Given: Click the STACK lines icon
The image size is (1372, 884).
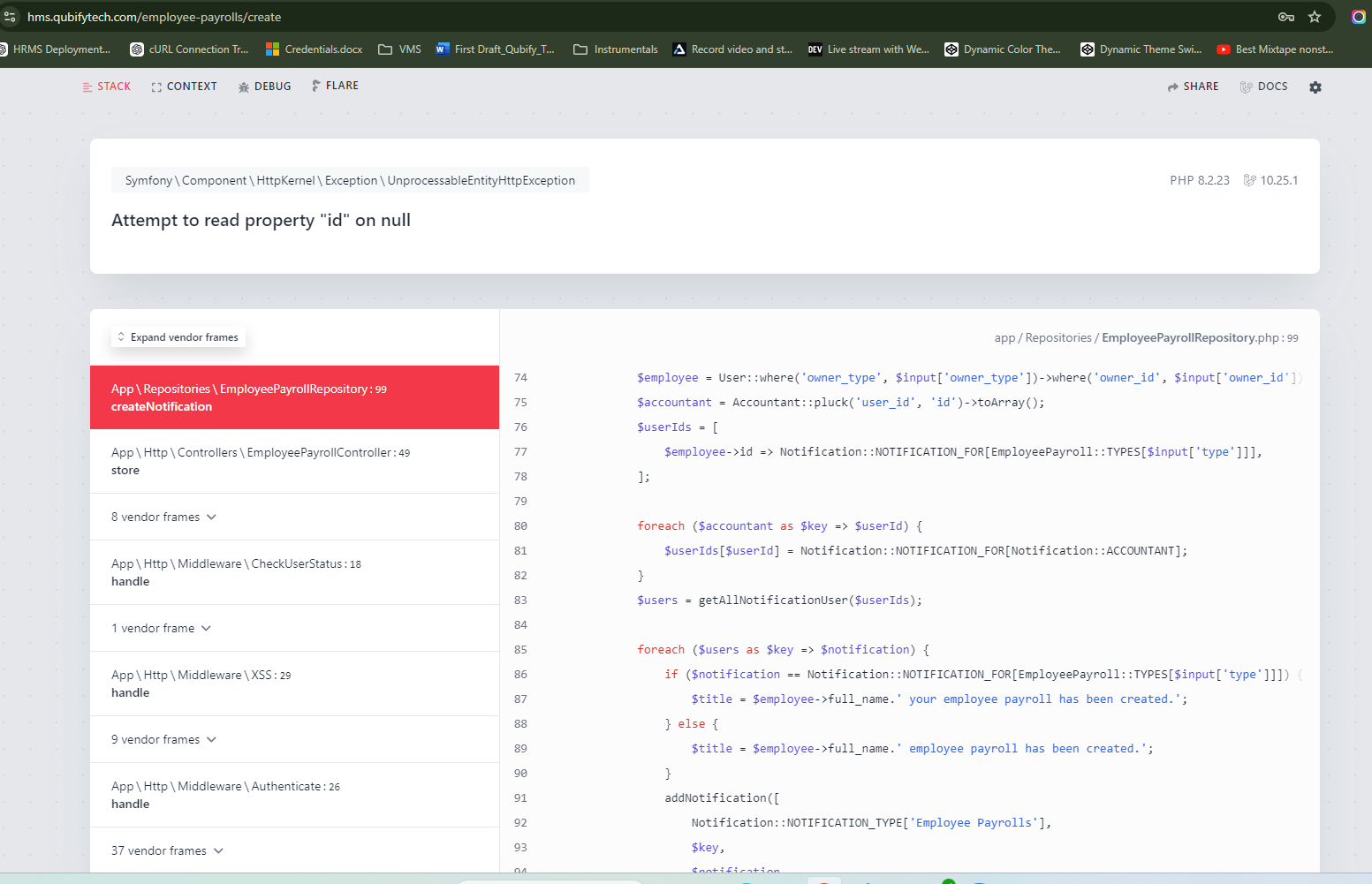Looking at the screenshot, I should pos(87,87).
